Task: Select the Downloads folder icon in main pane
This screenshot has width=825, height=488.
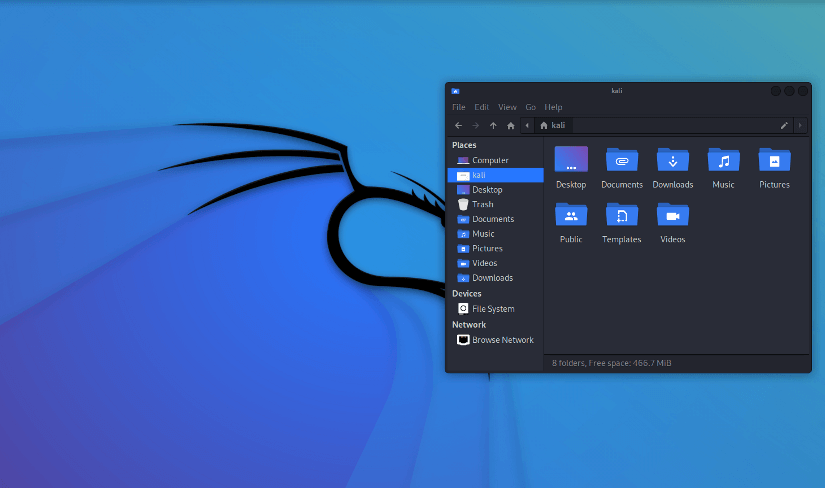Action: coord(673,160)
